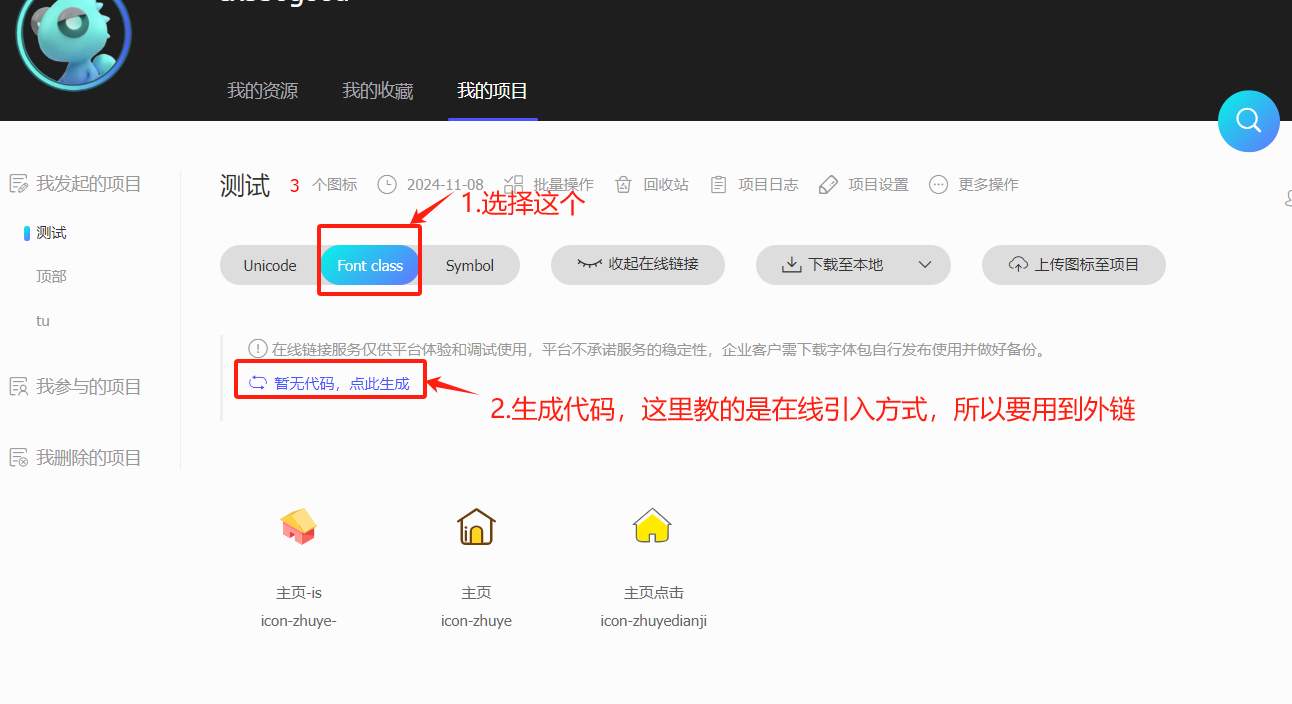Click 批量操作 batch operation
The image size is (1292, 704).
coord(549,185)
